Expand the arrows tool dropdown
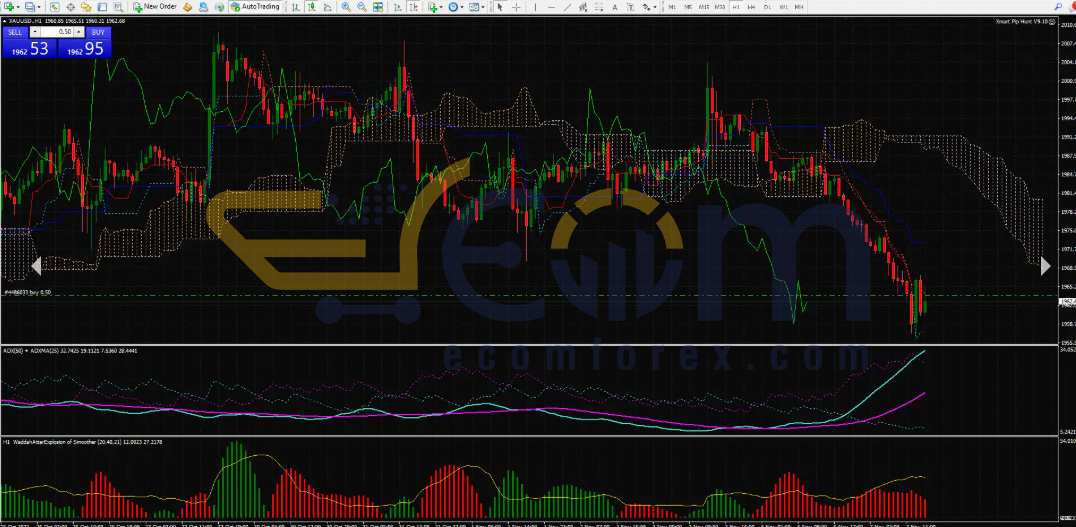The width and height of the screenshot is (1076, 527). click(x=655, y=7)
